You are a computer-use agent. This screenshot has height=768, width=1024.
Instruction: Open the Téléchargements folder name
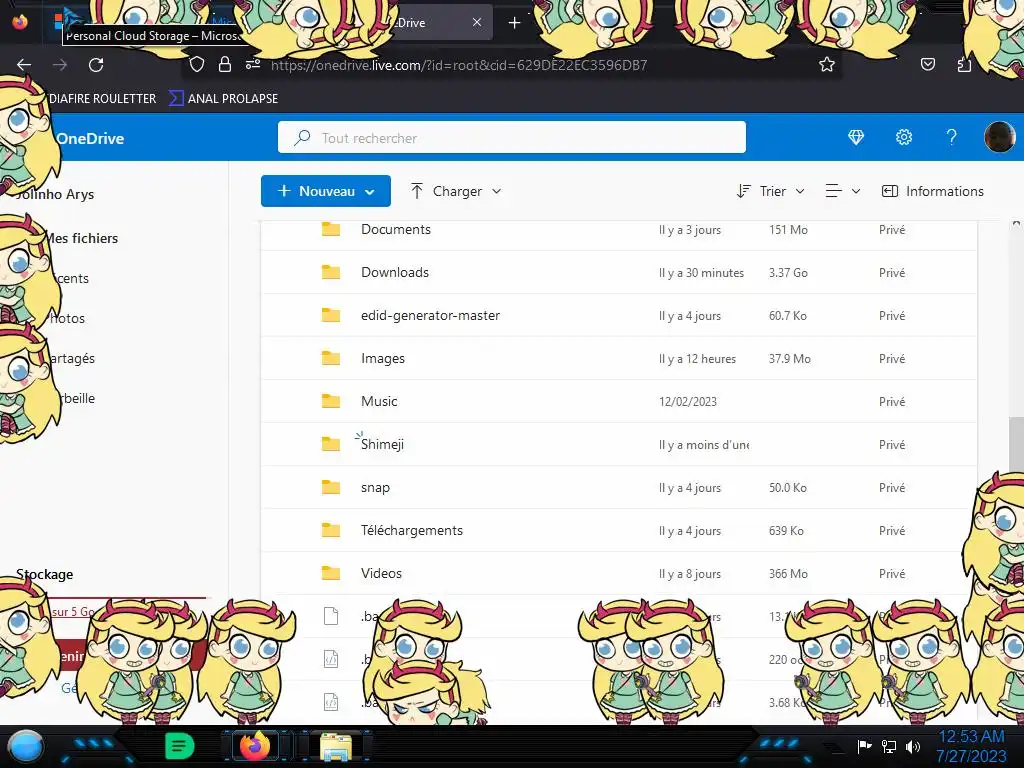tap(412, 530)
